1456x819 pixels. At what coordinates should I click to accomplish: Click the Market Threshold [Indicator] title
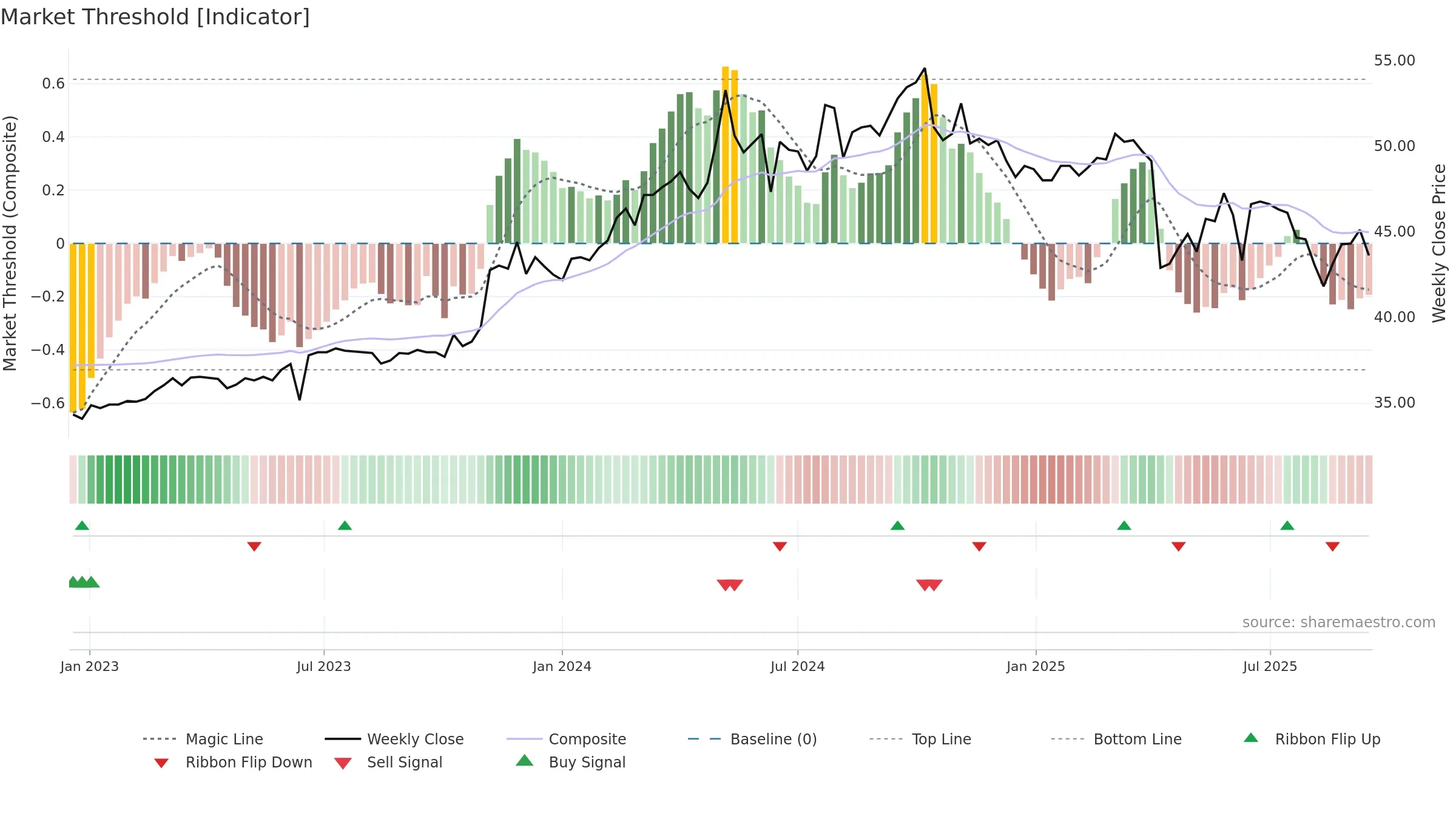155,17
